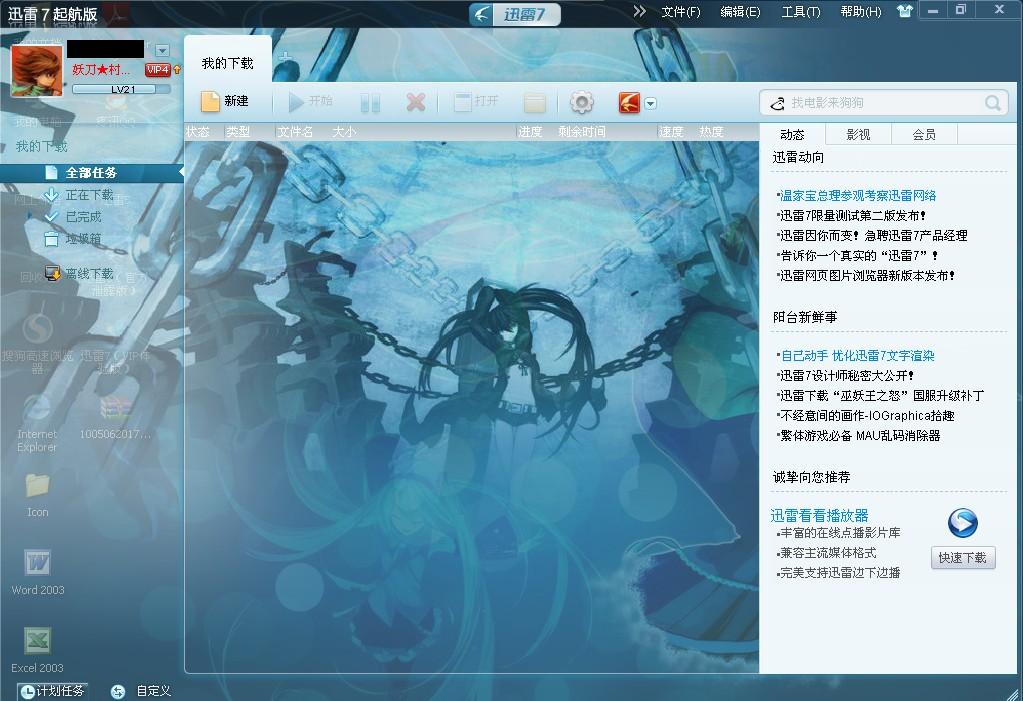
Task: Open 离线下载 offline download in sidebar
Action: (x=89, y=273)
